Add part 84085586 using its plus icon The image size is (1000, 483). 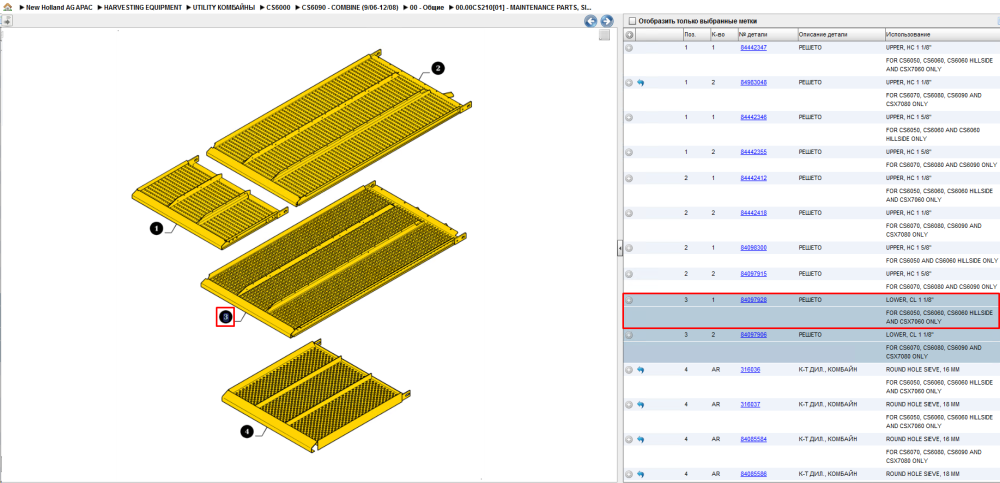(629, 474)
